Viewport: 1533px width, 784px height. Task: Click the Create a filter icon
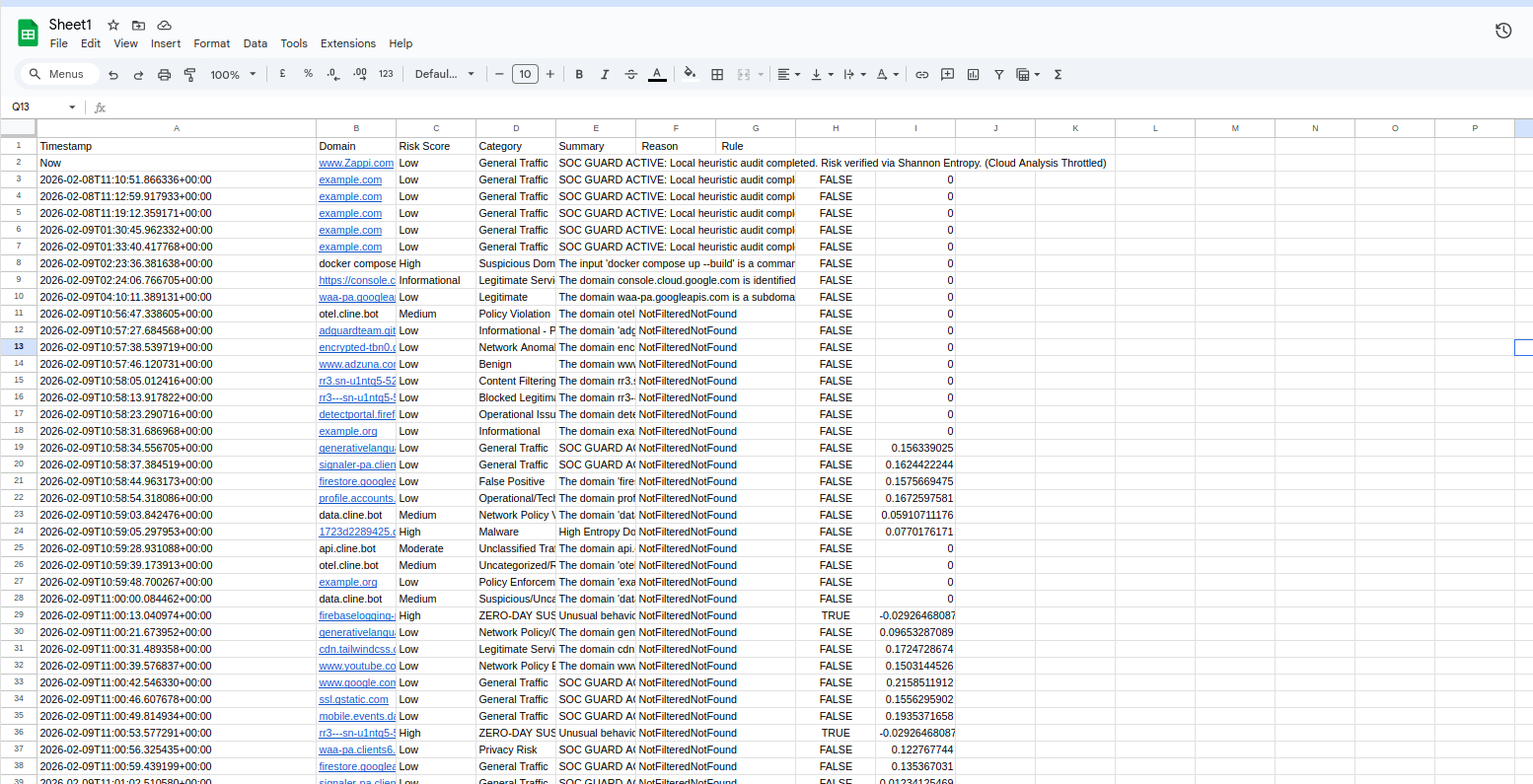pyautogui.click(x=998, y=74)
